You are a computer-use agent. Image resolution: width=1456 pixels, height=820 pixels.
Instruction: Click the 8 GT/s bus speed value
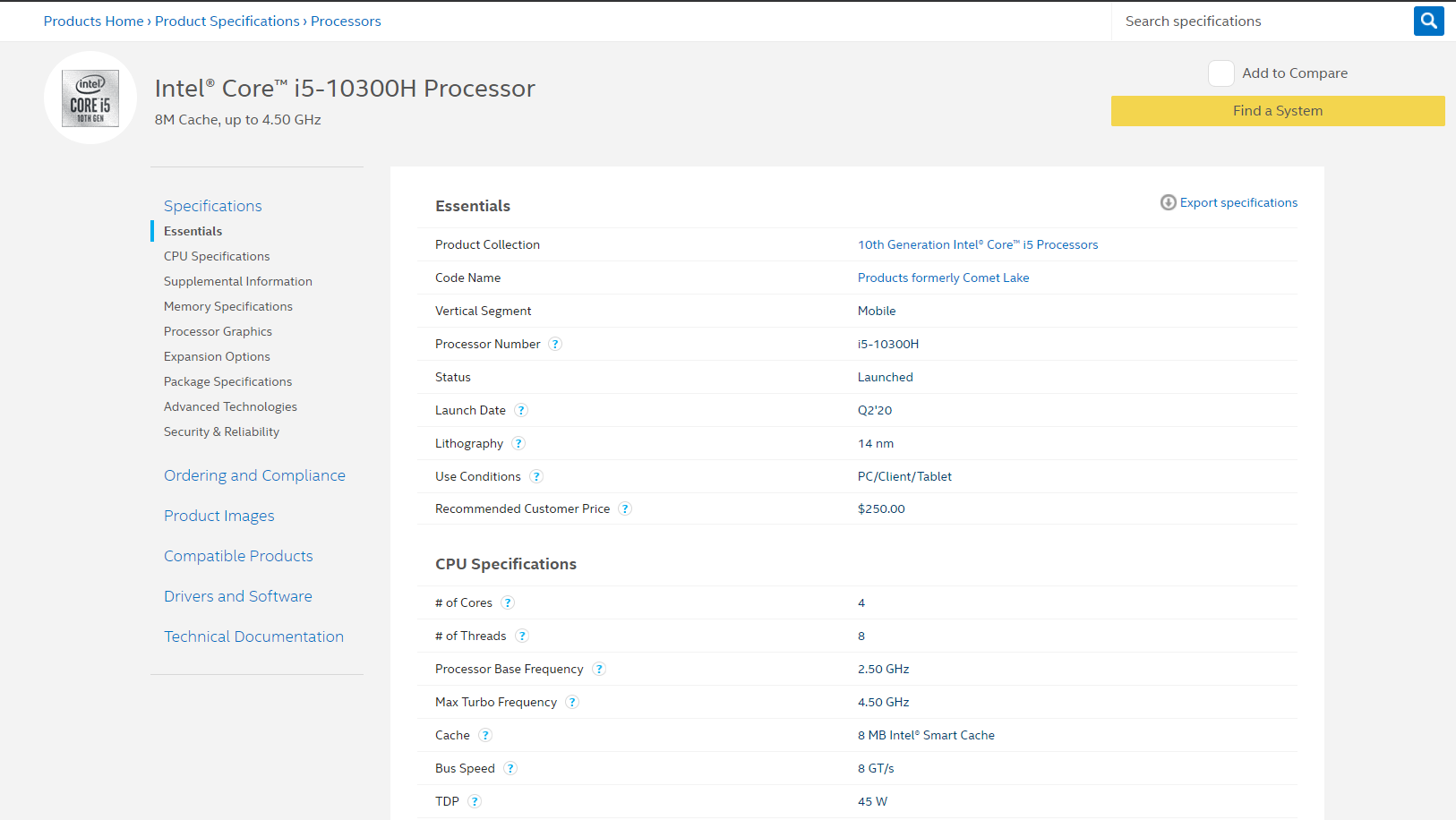(876, 768)
